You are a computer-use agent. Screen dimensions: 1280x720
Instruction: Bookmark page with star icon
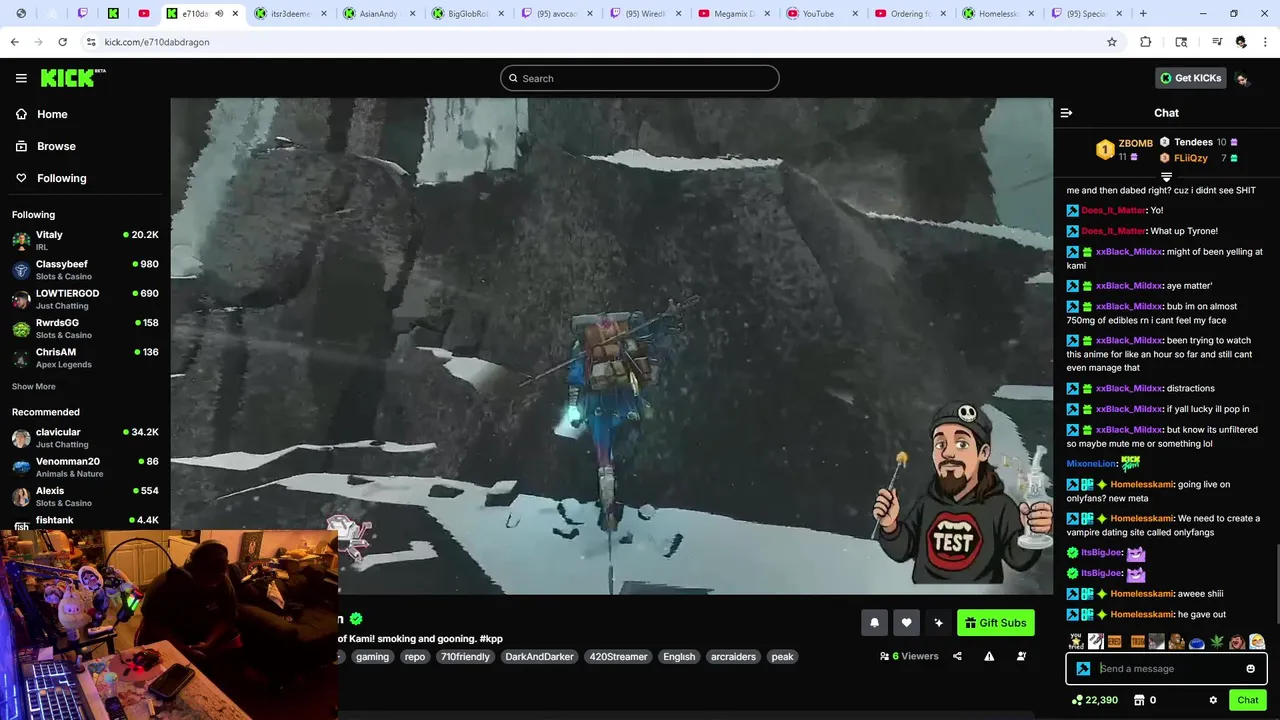(x=1111, y=42)
